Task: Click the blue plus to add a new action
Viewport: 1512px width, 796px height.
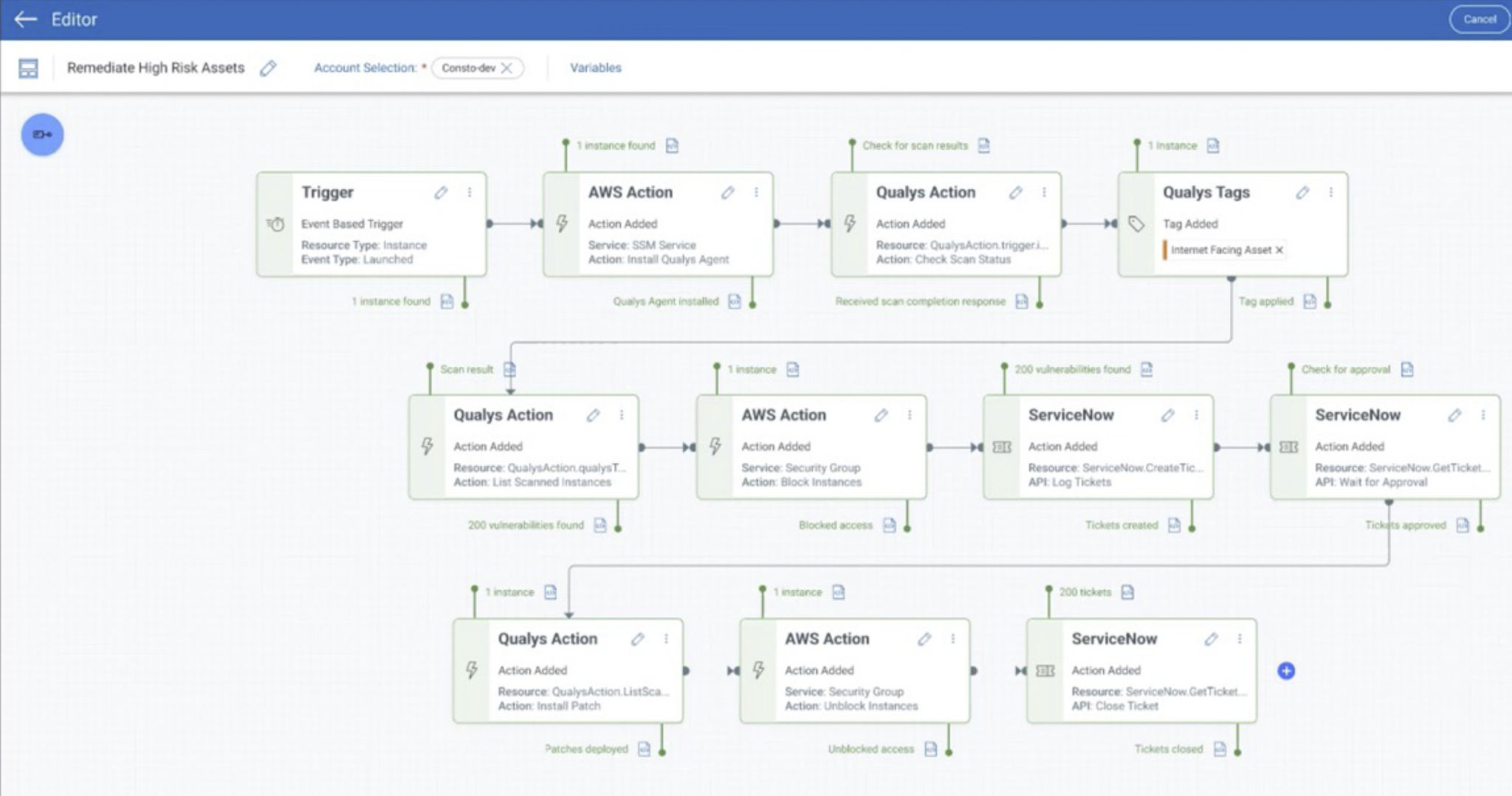Action: pyautogui.click(x=1286, y=670)
